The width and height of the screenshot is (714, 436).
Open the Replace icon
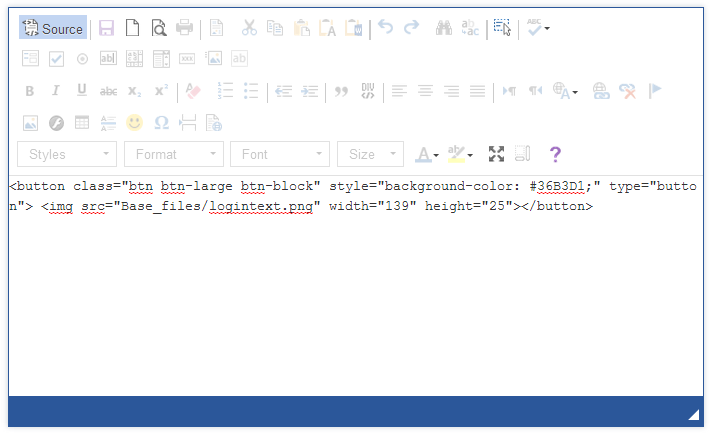(x=470, y=28)
